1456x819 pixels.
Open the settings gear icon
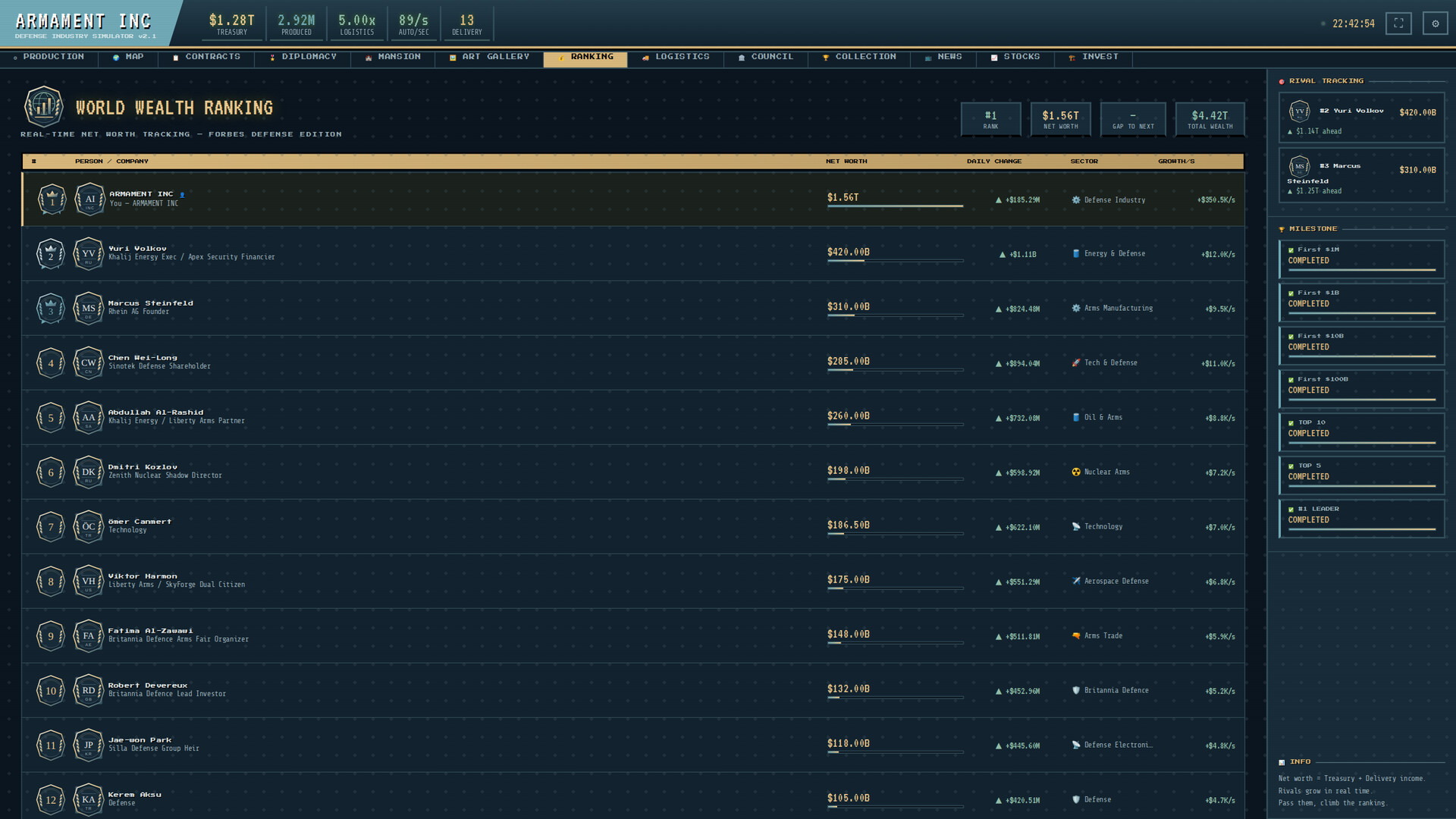click(1435, 24)
